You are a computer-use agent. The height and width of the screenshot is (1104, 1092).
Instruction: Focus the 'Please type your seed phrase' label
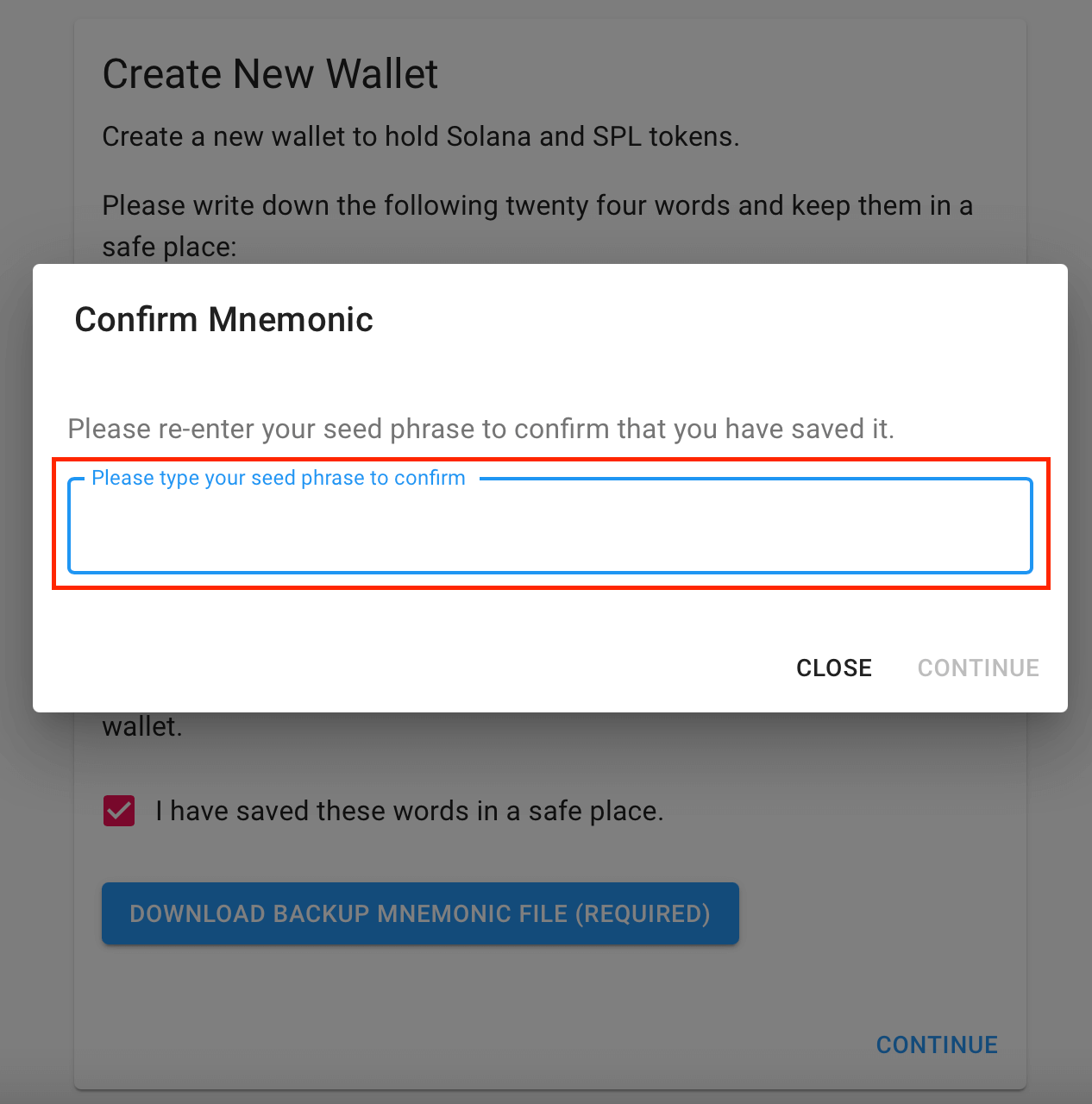(279, 478)
